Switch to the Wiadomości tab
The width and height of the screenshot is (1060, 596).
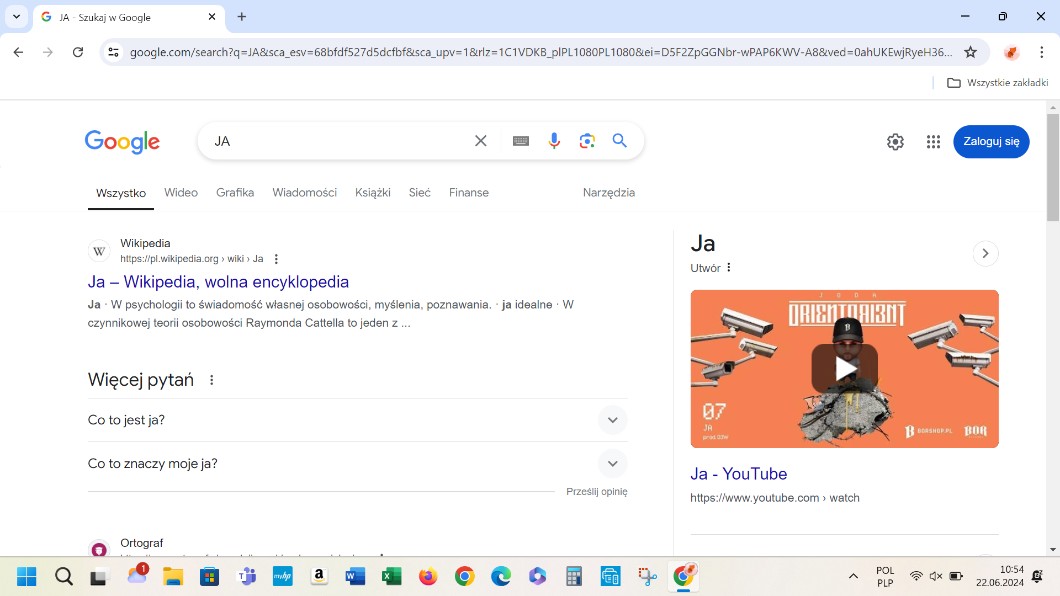point(304,192)
